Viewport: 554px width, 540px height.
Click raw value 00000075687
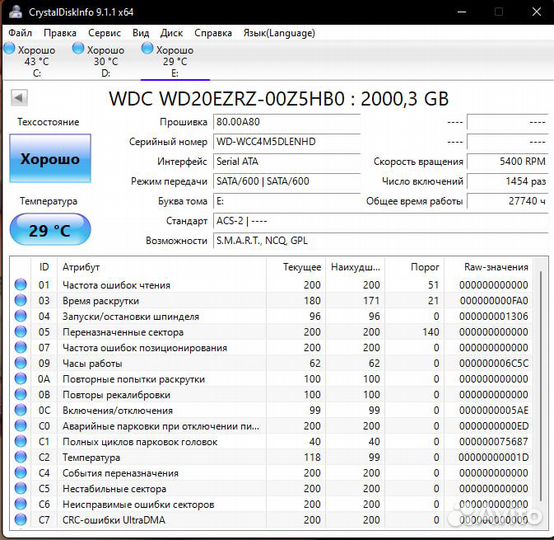(x=494, y=441)
